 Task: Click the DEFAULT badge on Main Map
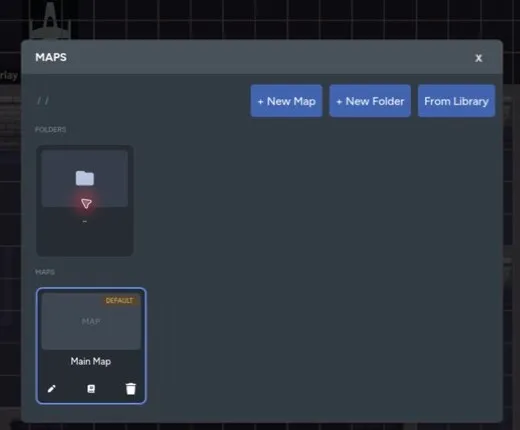[119, 301]
